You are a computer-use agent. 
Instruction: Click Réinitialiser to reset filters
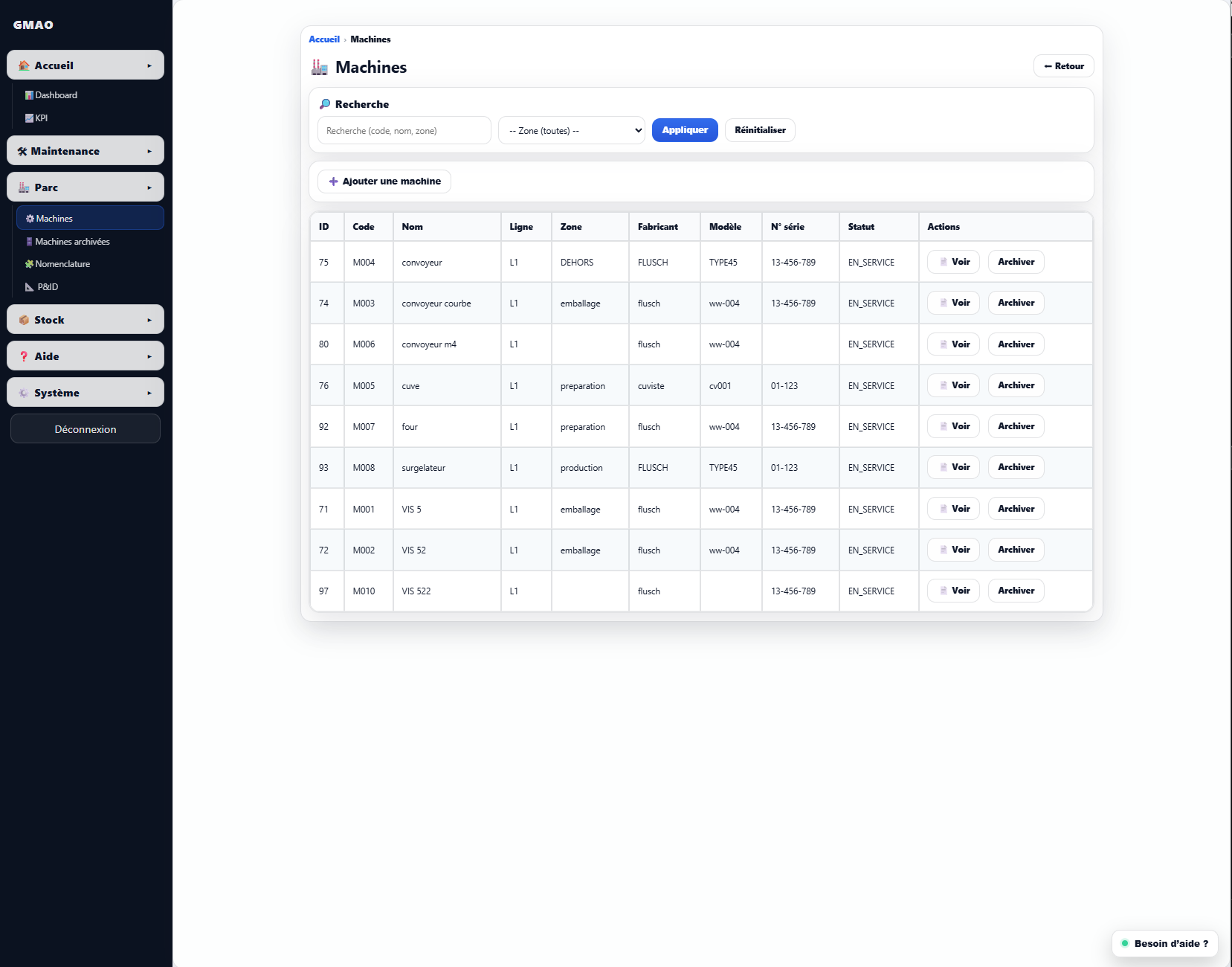(x=759, y=130)
